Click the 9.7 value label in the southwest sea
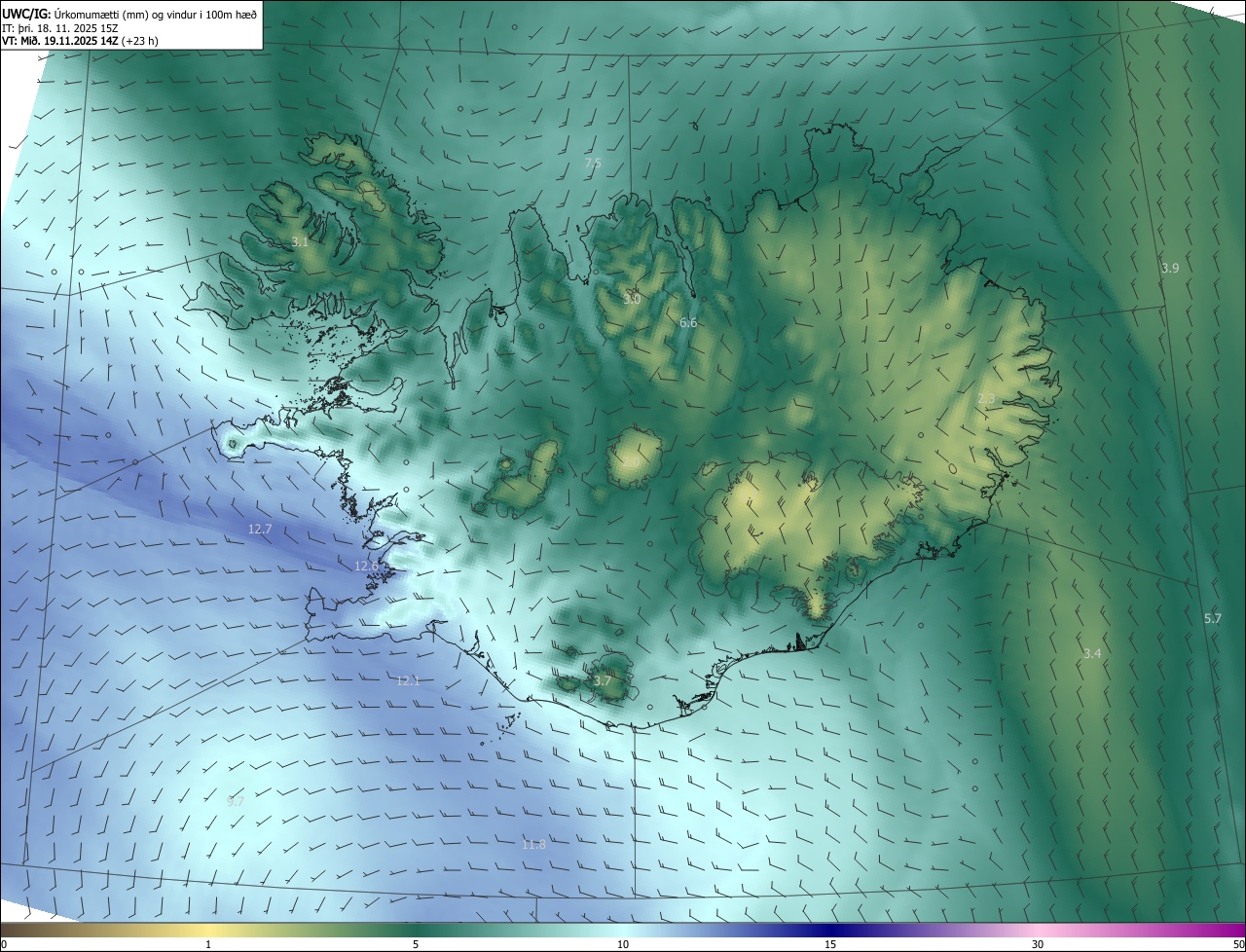This screenshot has width=1246, height=952. (235, 801)
